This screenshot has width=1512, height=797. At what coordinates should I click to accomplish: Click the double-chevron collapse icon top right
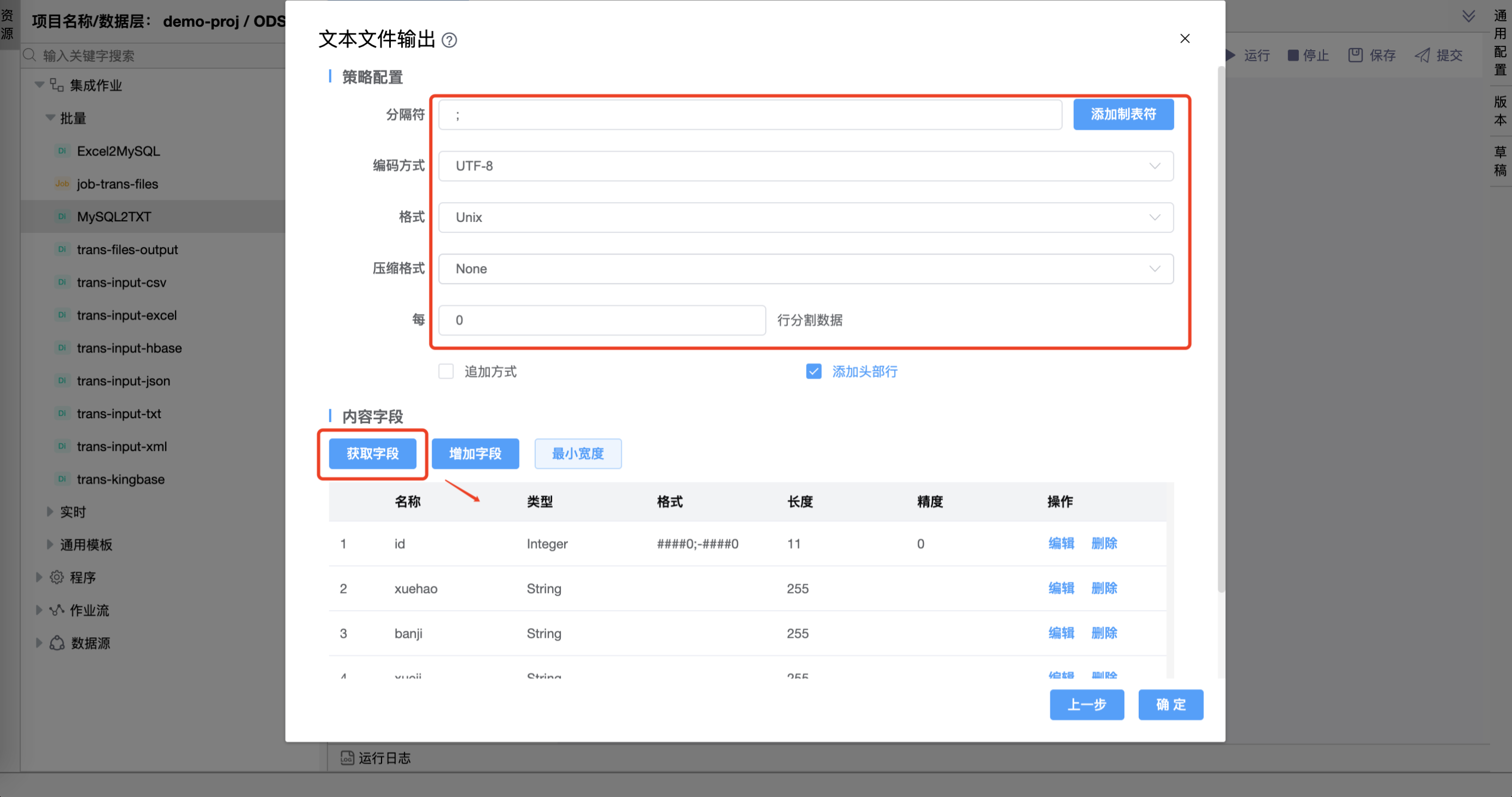coord(1468,16)
